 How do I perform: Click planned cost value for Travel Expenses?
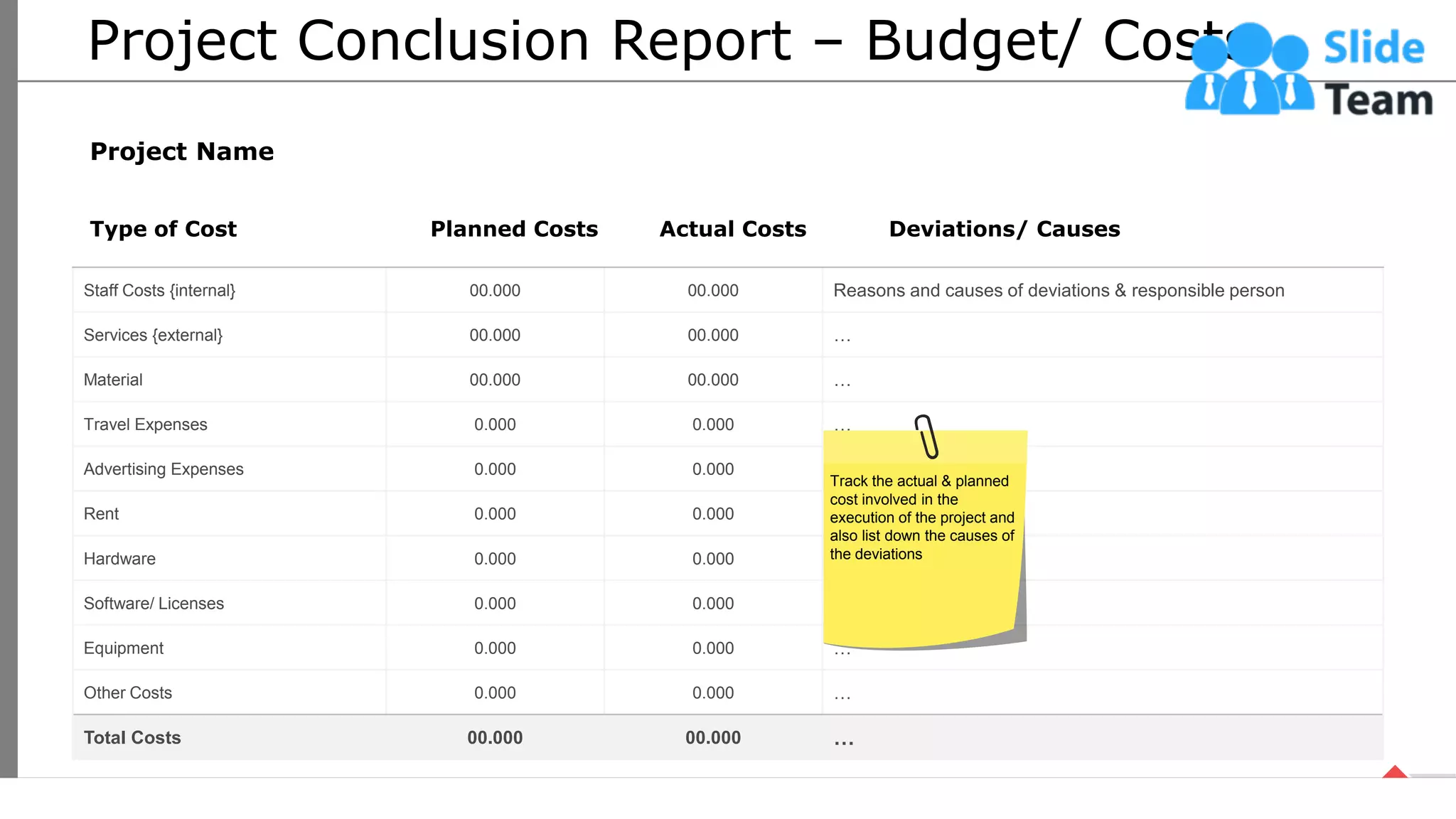[x=495, y=425]
